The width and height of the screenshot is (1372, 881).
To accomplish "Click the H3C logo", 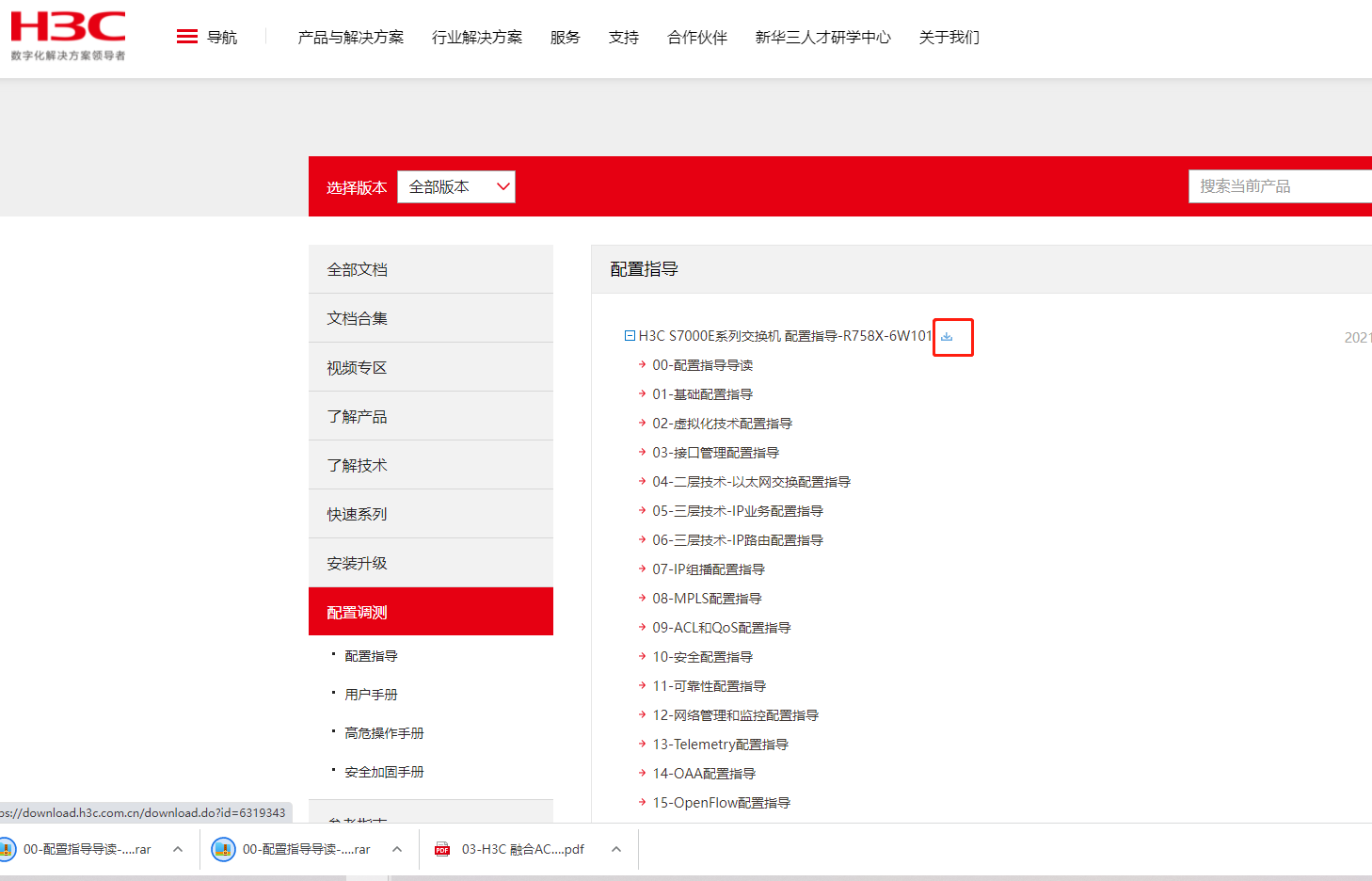I will 68,36.
